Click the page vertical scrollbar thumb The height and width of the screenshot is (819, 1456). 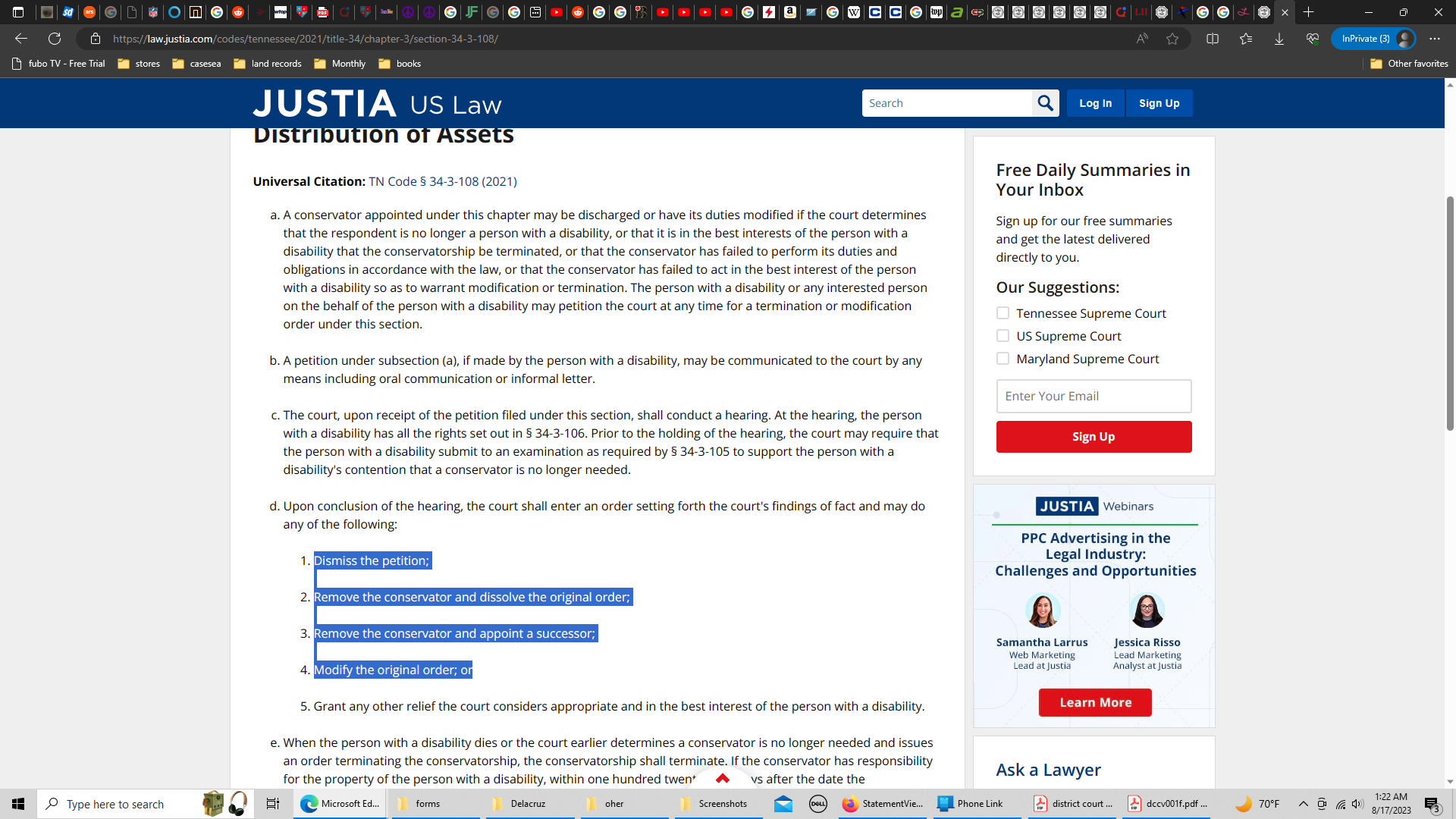(x=1450, y=313)
